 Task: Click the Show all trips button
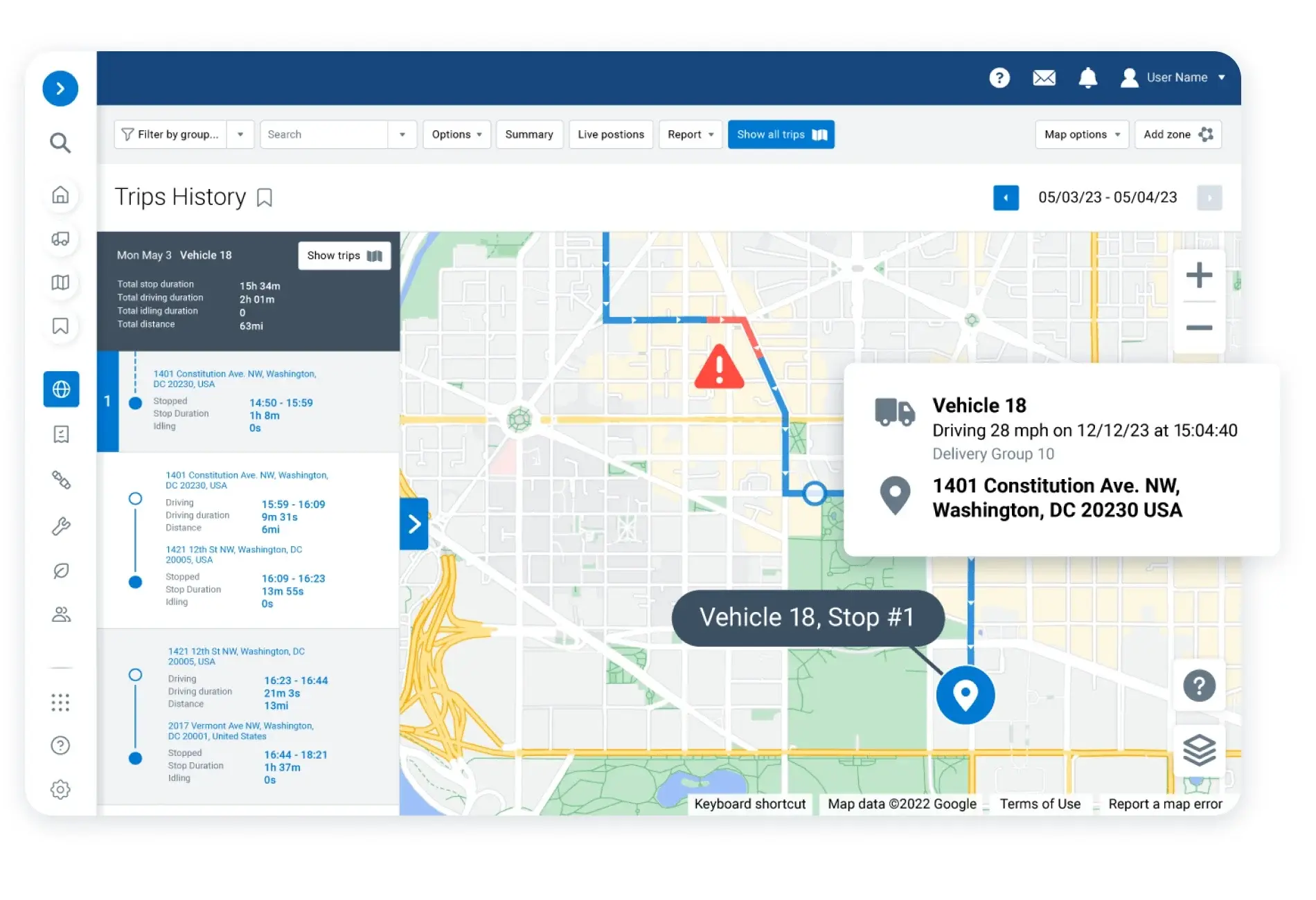click(x=781, y=134)
